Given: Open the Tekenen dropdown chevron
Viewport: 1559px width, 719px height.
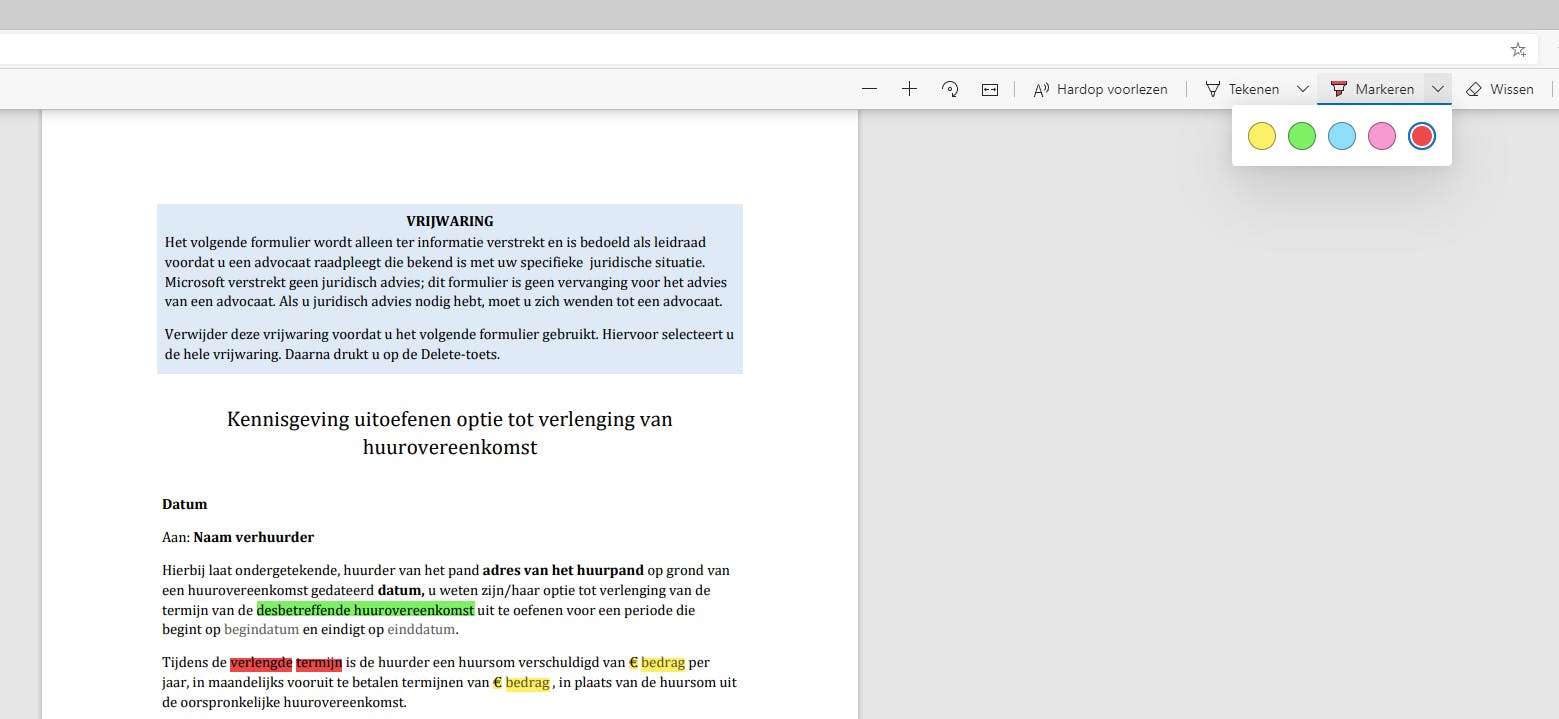Looking at the screenshot, I should coord(1303,88).
